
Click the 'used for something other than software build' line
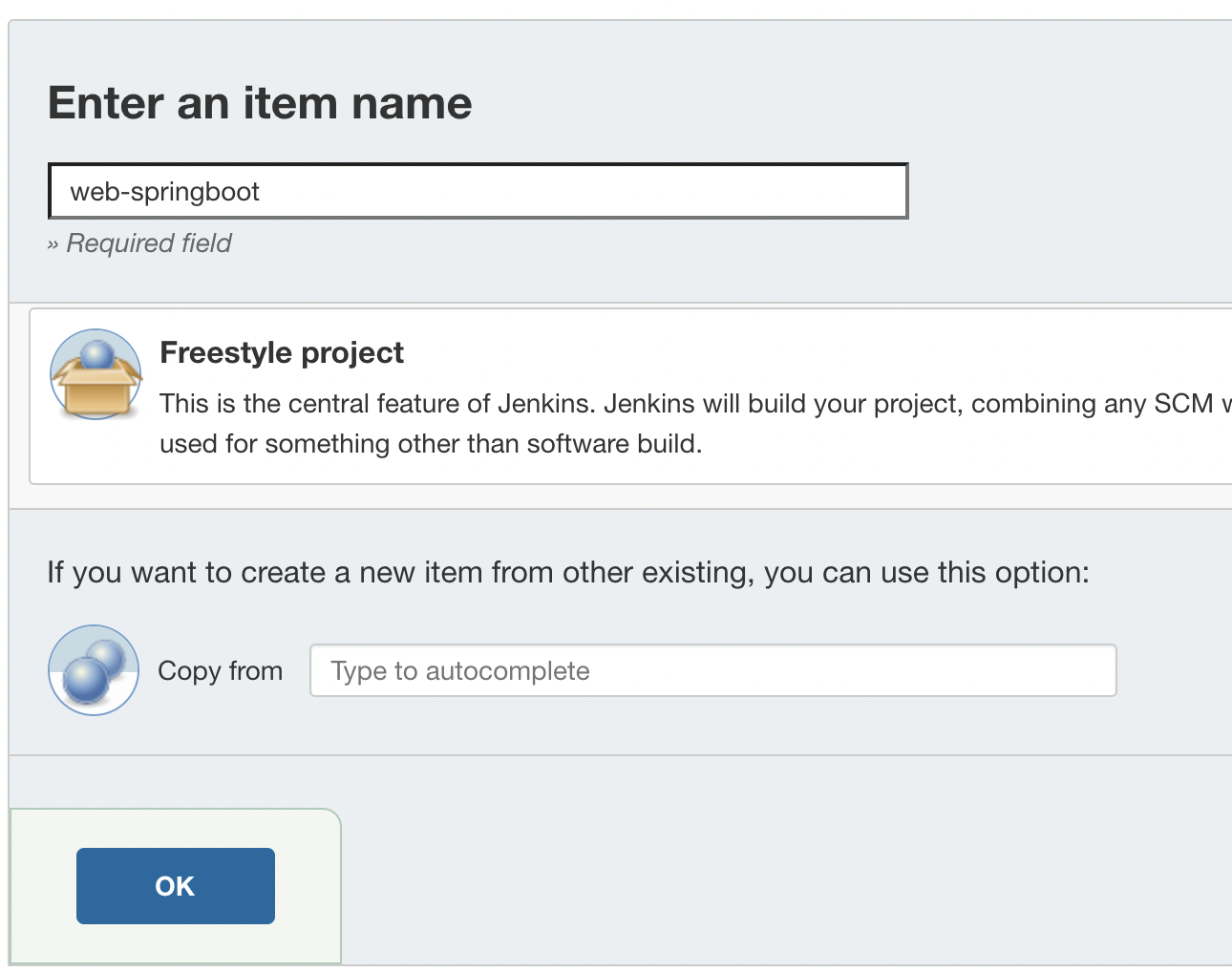[431, 444]
